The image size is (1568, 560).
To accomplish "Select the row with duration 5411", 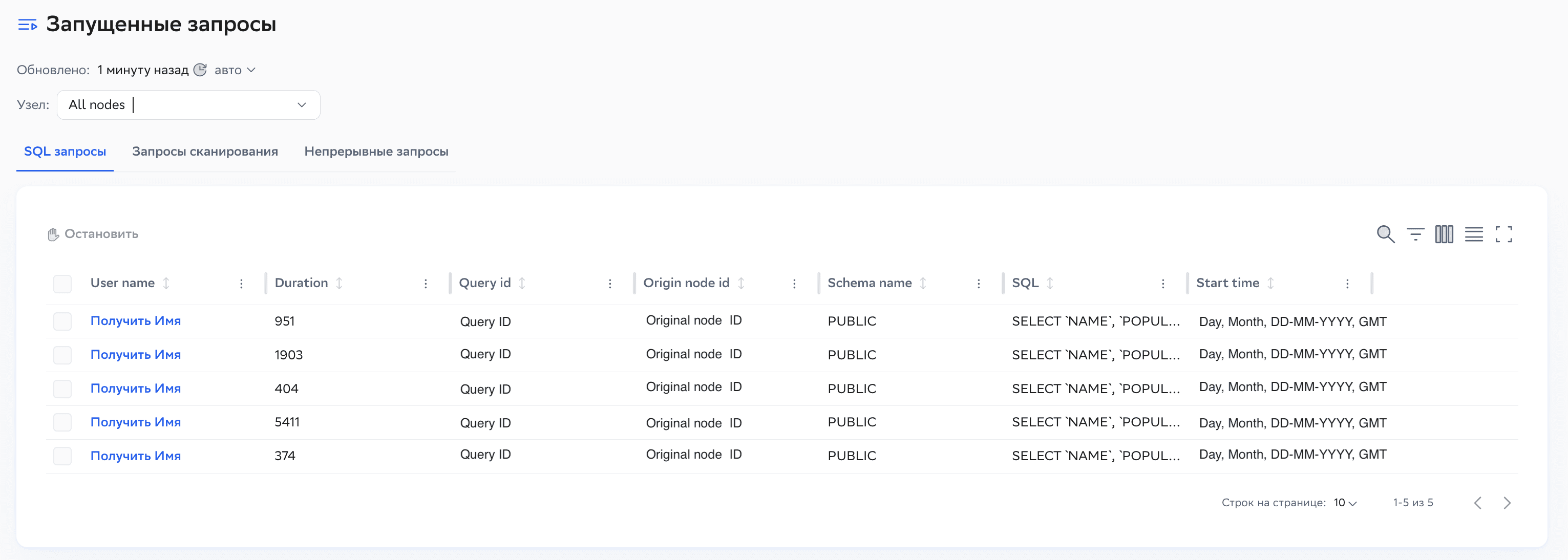I will pos(62,422).
